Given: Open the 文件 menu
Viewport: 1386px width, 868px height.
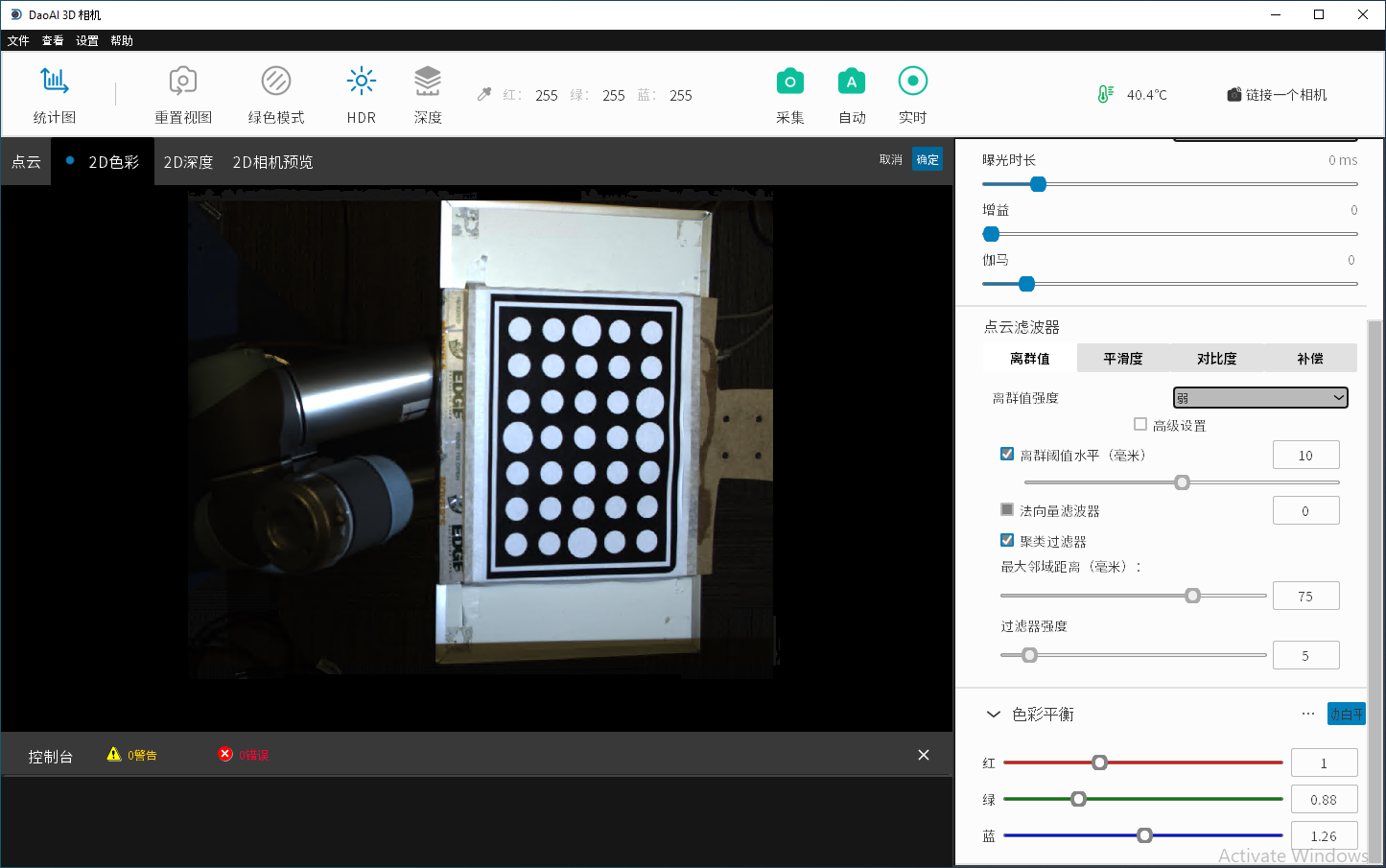Looking at the screenshot, I should (x=18, y=40).
